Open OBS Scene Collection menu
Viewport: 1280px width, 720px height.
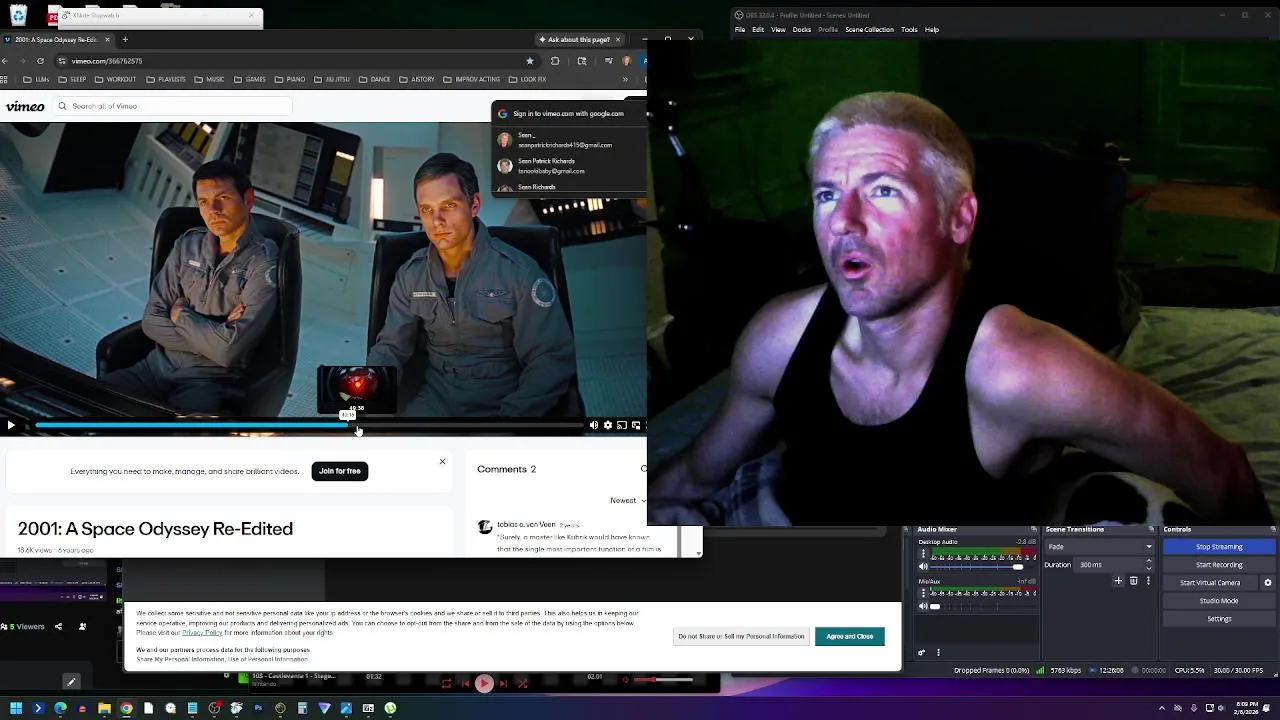pos(869,30)
